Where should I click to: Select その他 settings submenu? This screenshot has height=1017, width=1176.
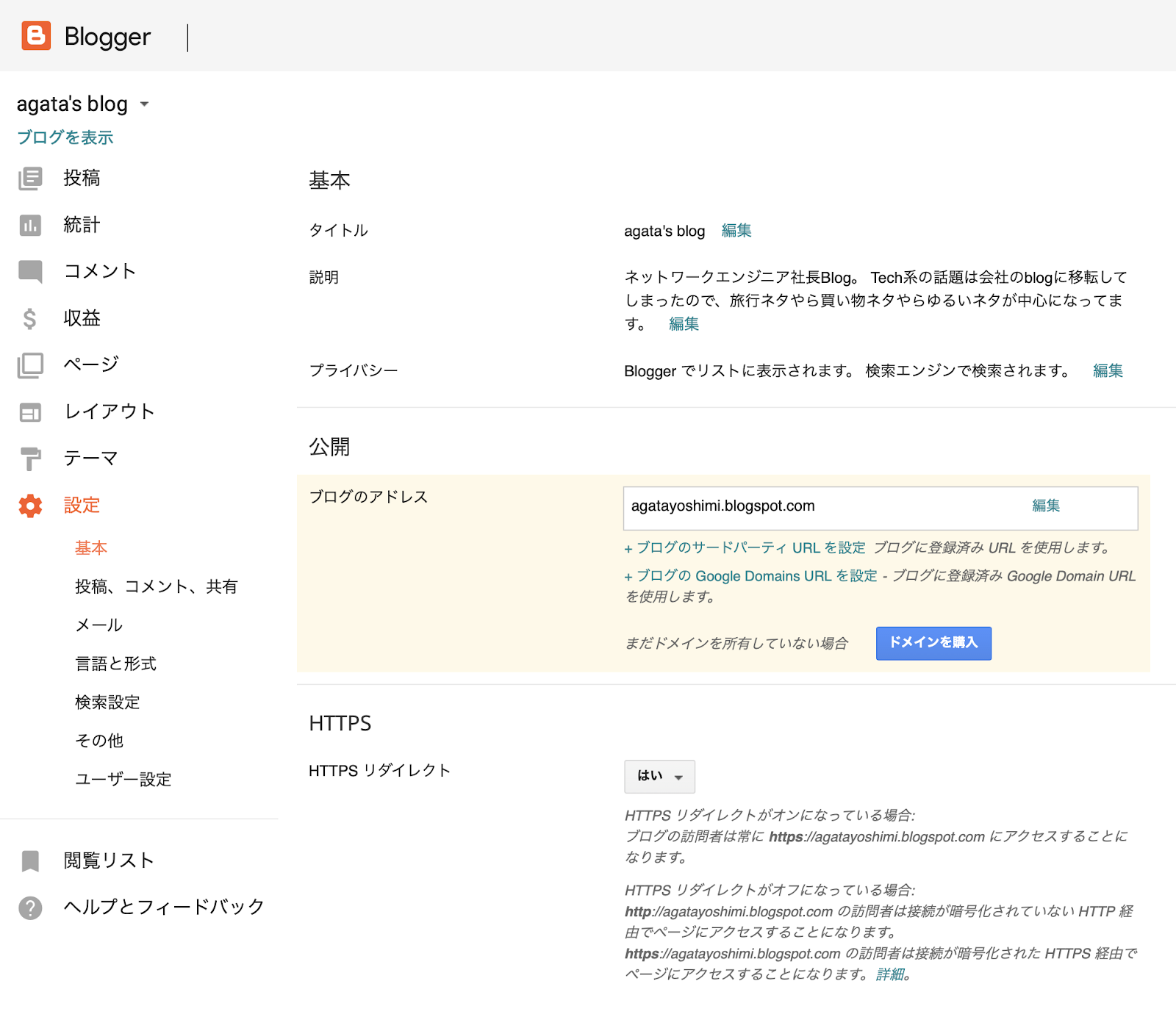tap(99, 741)
